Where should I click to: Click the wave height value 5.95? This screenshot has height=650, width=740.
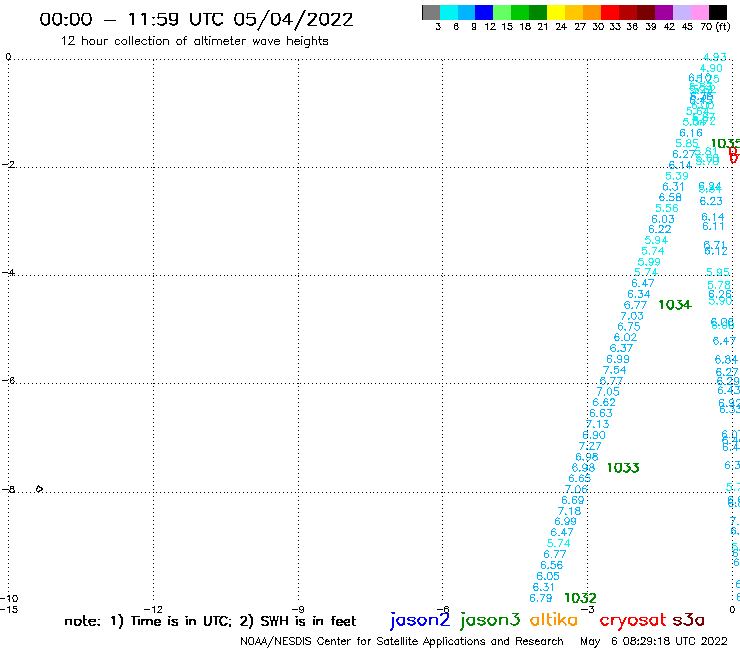coord(718,272)
